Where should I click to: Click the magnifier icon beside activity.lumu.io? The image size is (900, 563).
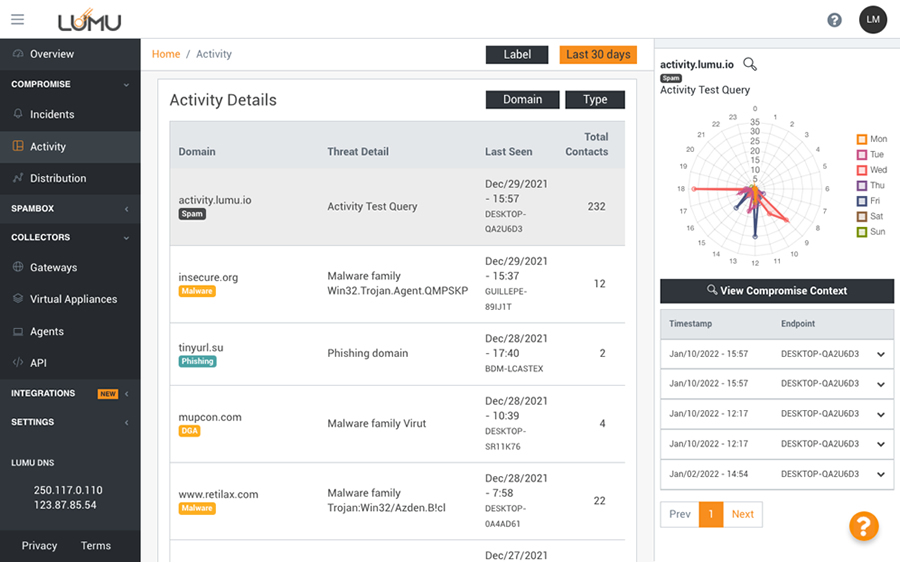coord(750,64)
